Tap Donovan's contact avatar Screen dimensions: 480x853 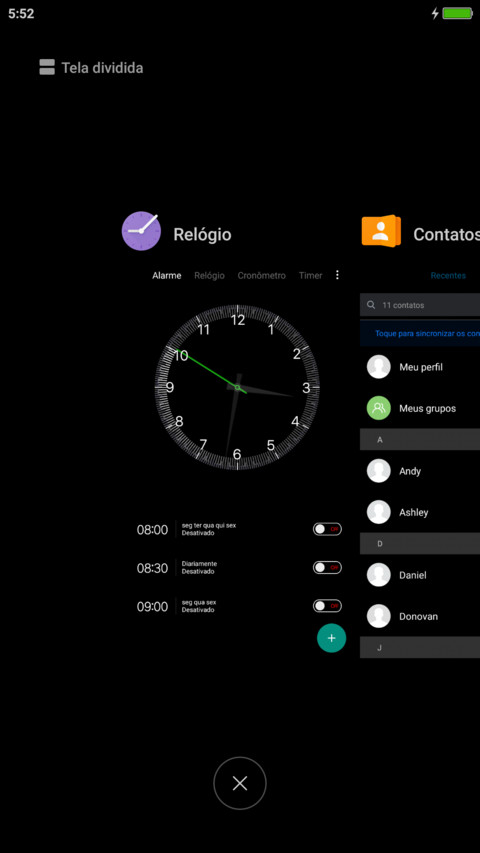(379, 616)
